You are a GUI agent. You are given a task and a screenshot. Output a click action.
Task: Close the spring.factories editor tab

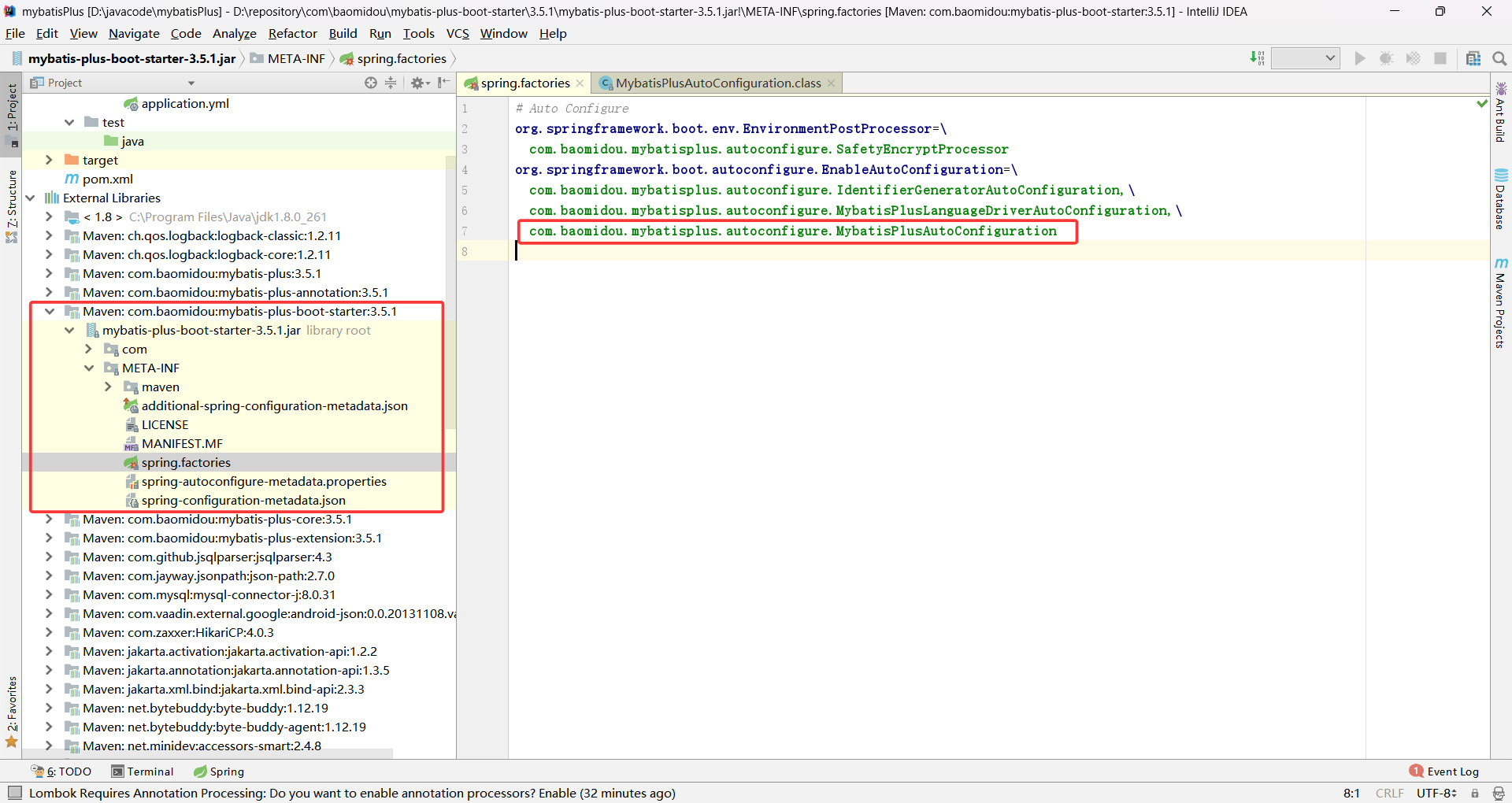click(580, 83)
